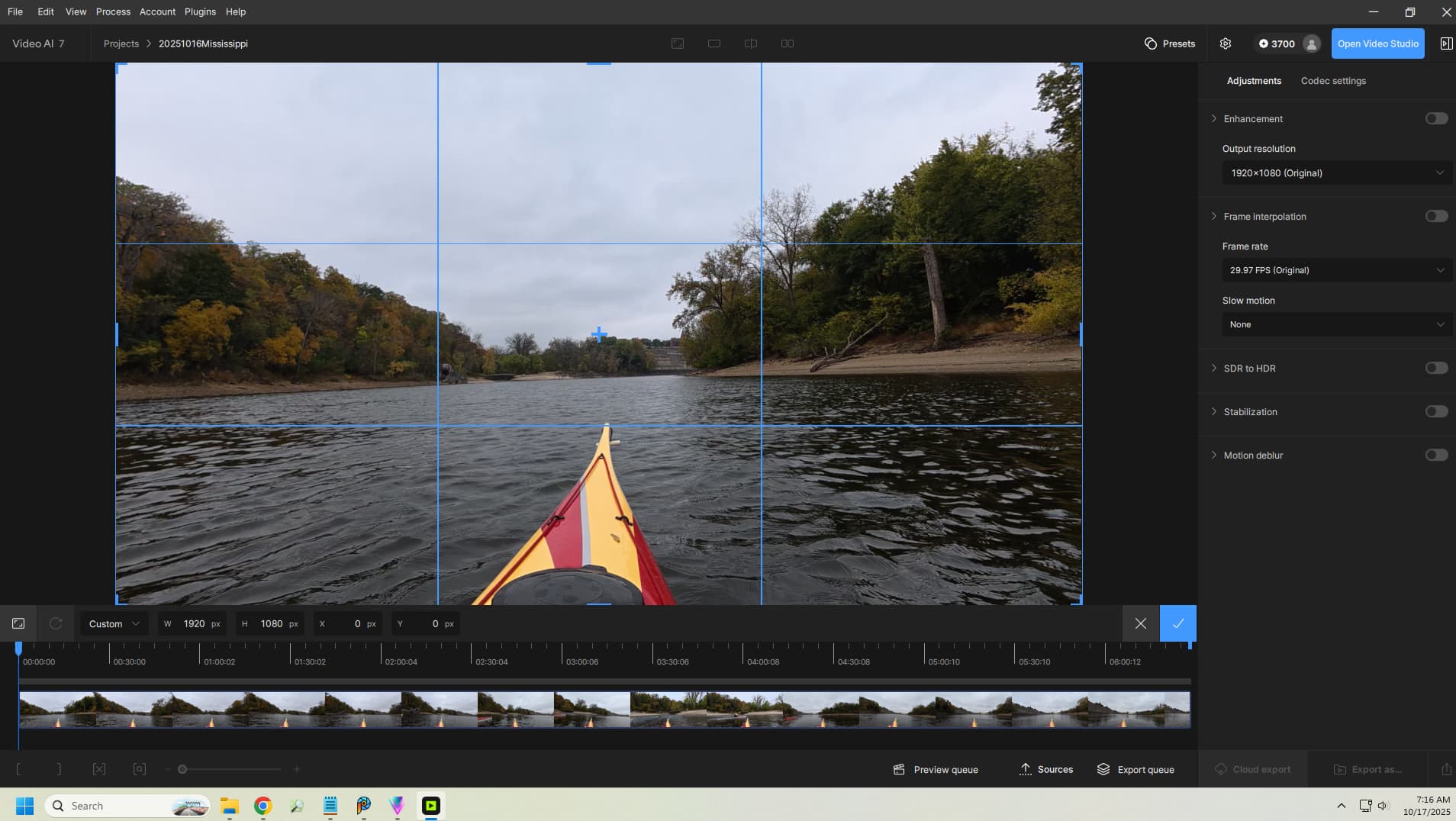Viewport: 1456px width, 821px height.
Task: Enable the Stabilization toggle
Action: click(1435, 411)
